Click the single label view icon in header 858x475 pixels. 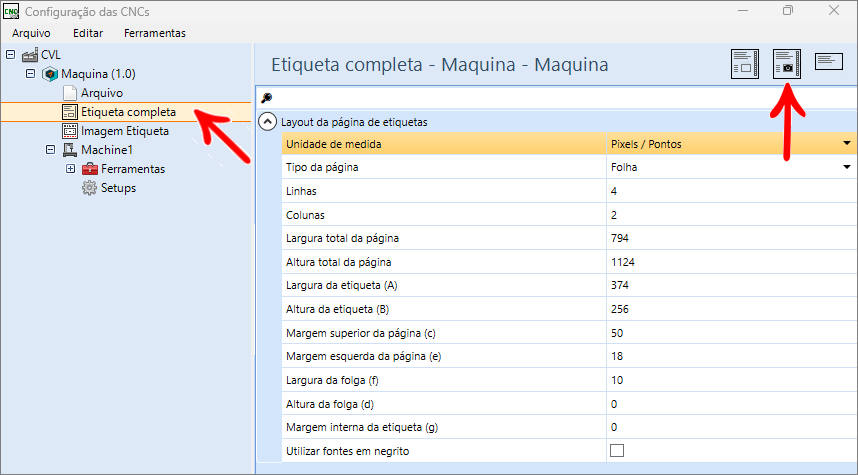829,61
